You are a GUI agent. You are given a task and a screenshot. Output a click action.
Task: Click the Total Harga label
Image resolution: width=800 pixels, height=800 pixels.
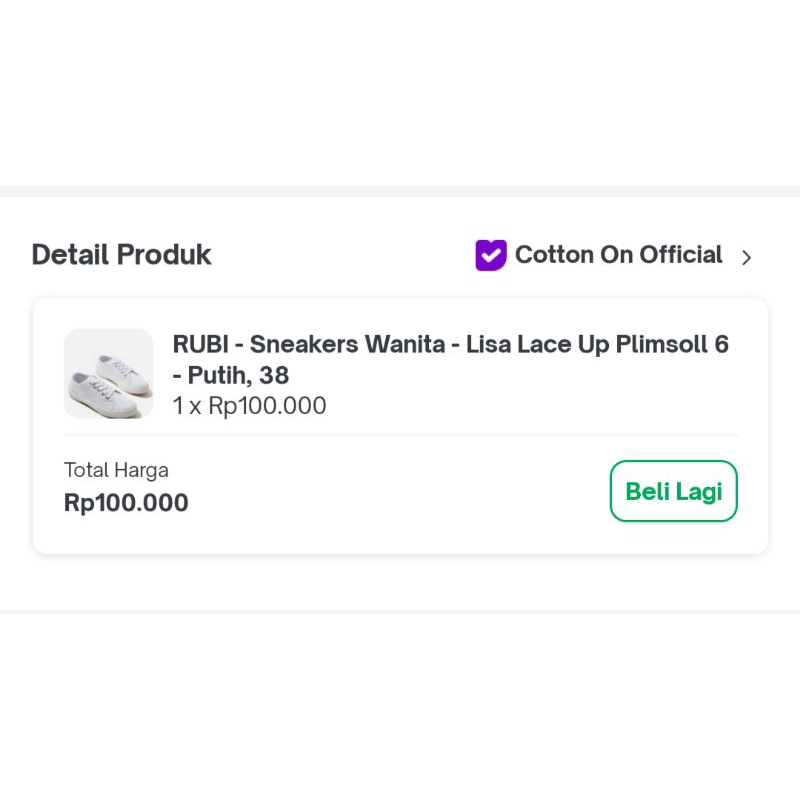(116, 470)
